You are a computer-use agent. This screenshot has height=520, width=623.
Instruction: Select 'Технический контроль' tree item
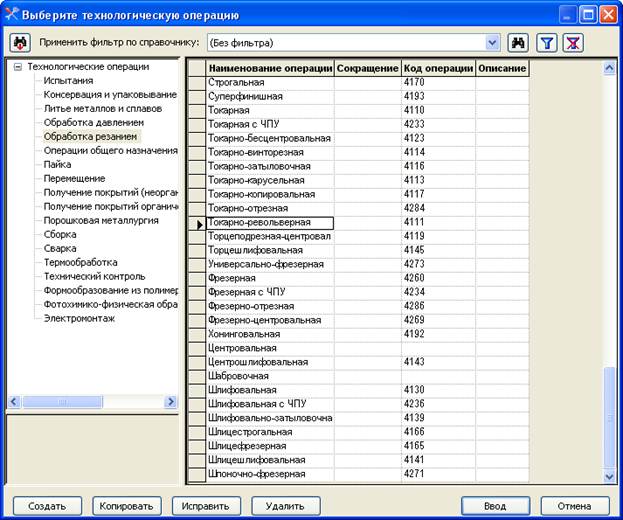coord(94,276)
